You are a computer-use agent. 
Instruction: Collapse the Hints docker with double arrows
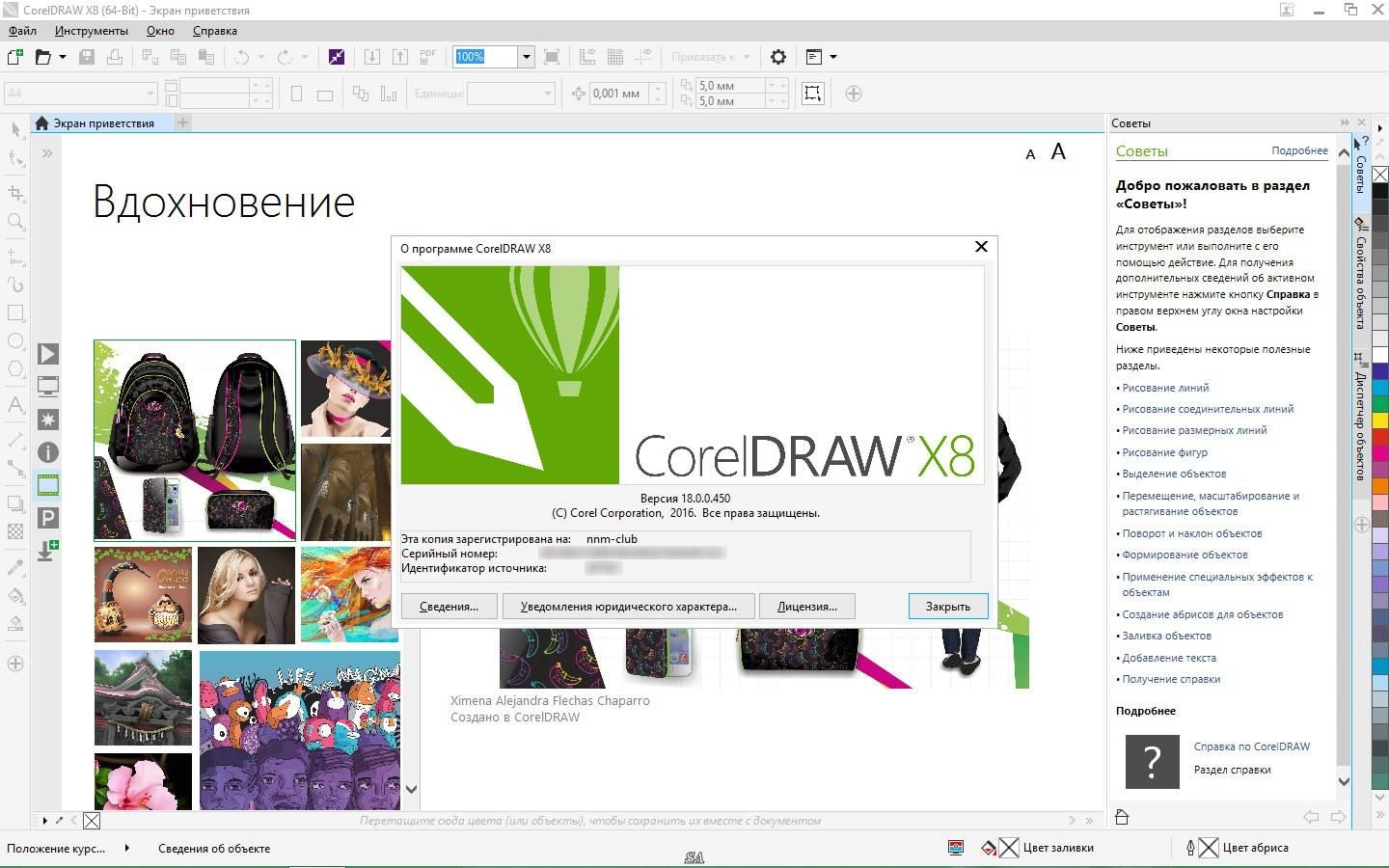coord(1345,122)
